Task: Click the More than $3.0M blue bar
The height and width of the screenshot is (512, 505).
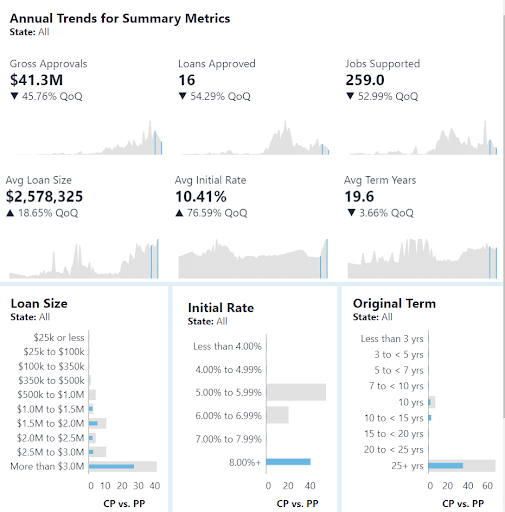Action: pyautogui.click(x=111, y=466)
